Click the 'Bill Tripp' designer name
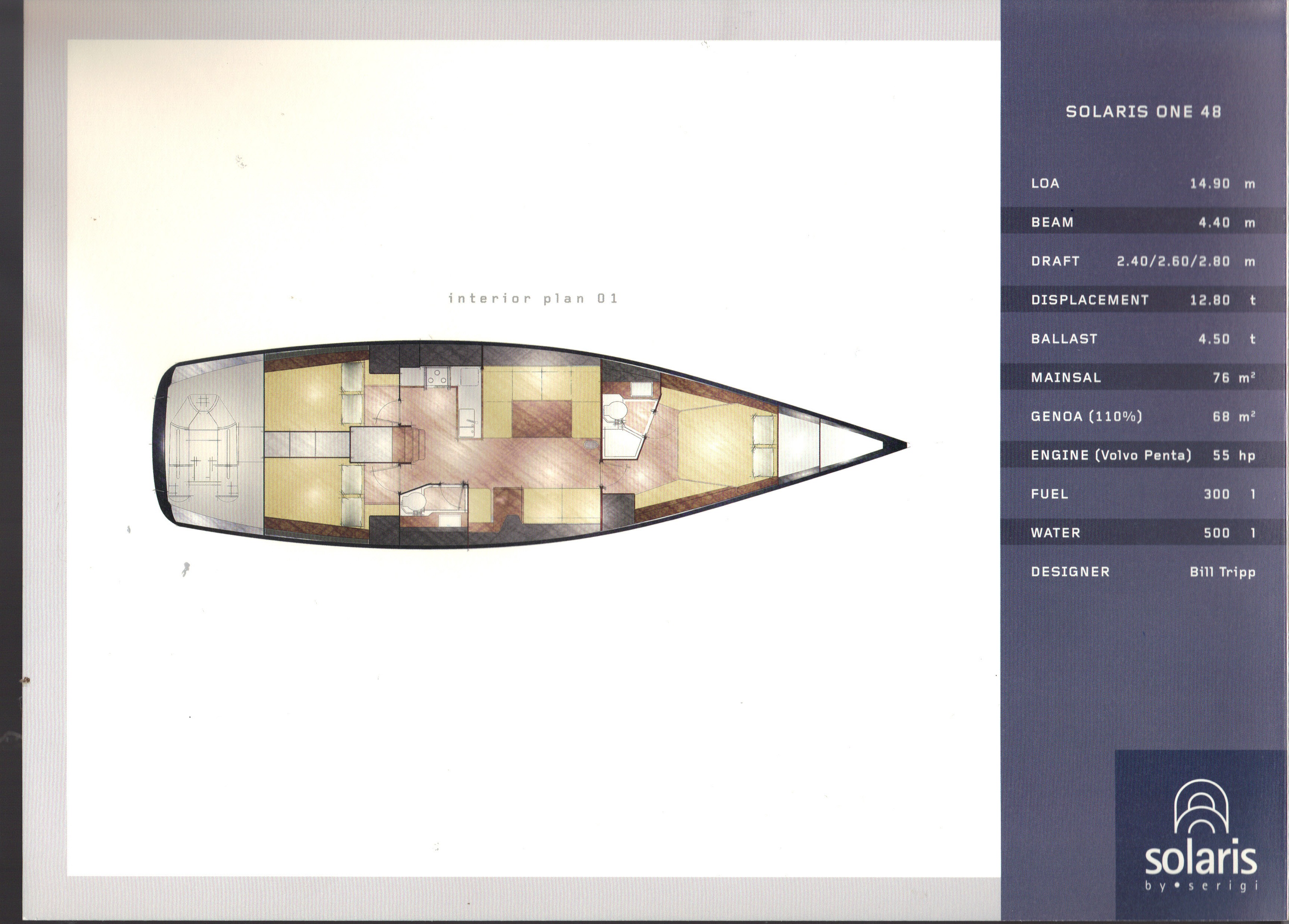This screenshot has height=924, width=1289. [1223, 572]
